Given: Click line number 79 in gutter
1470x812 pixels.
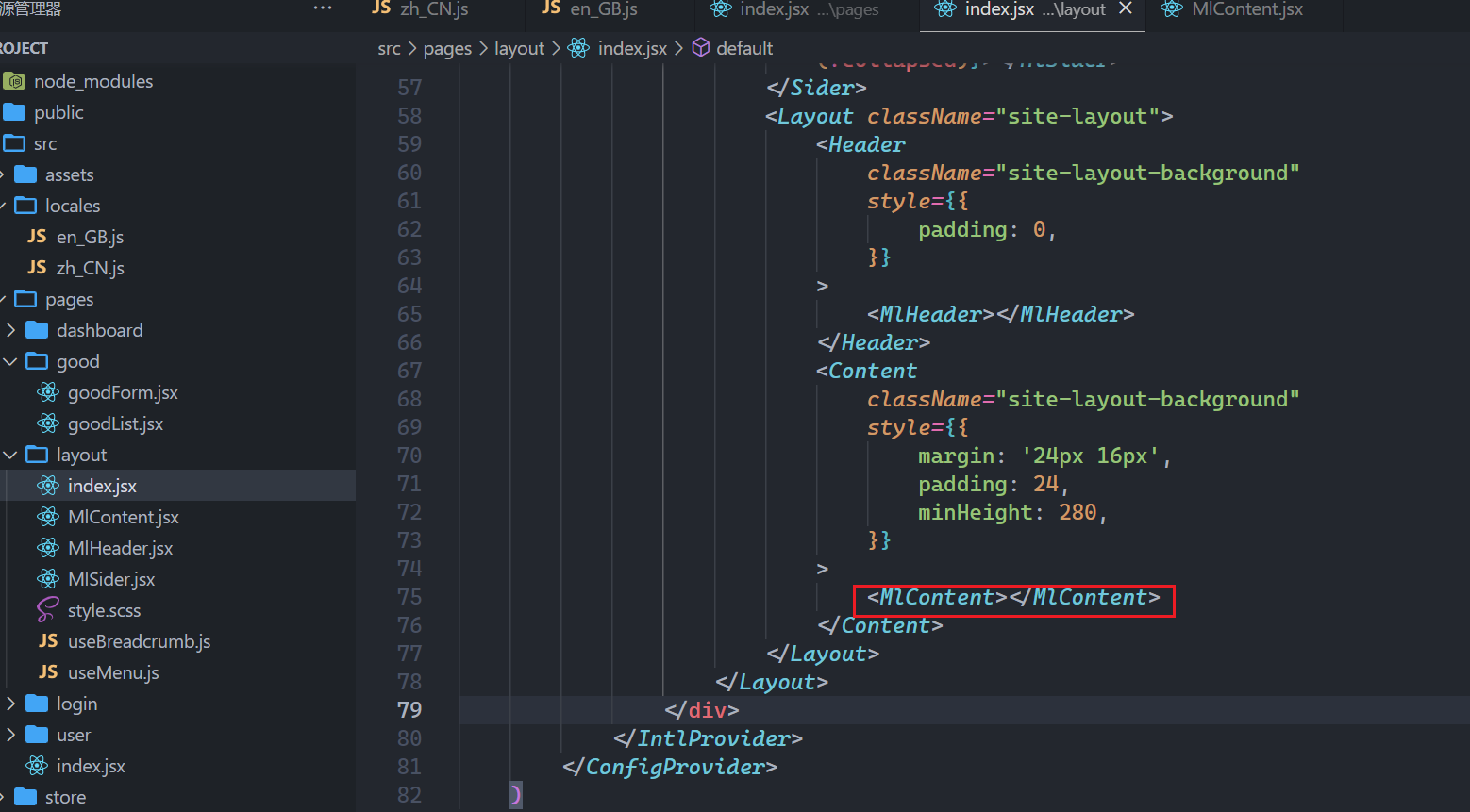Looking at the screenshot, I should point(409,709).
